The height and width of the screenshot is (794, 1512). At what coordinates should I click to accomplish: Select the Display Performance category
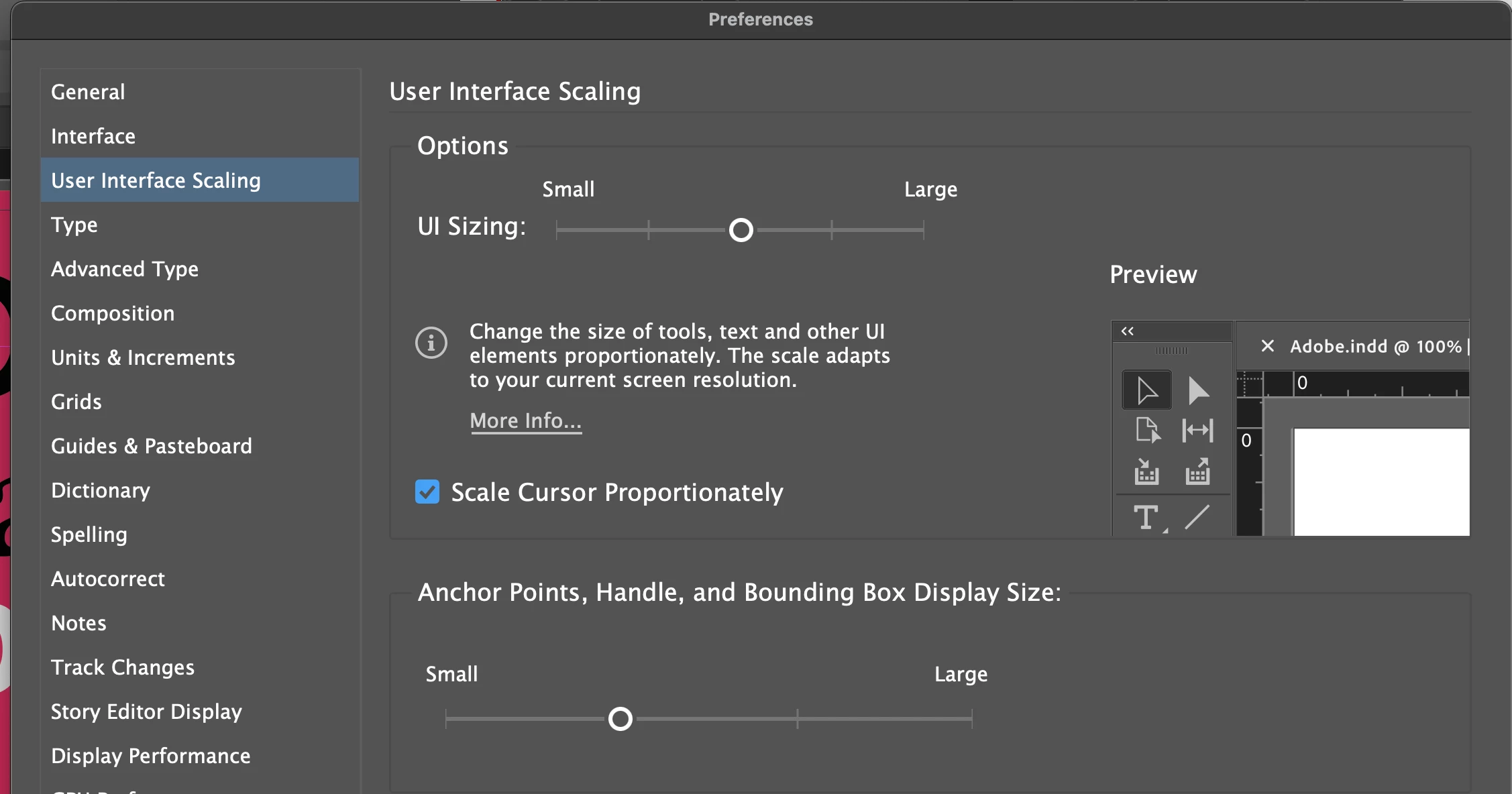tap(150, 756)
